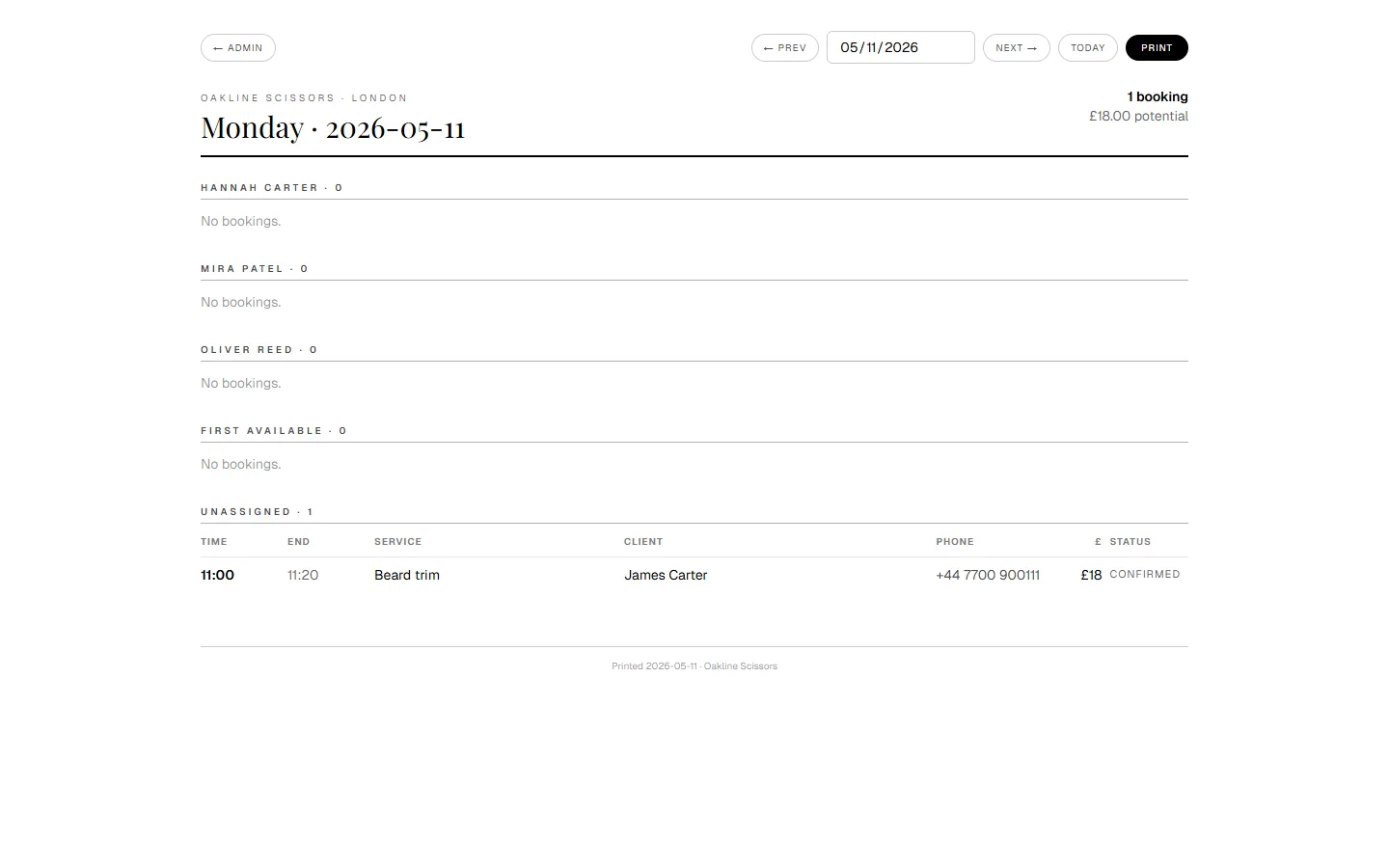Click the CONFIRMED status label
Screen dimensions: 1389x868
(1145, 574)
